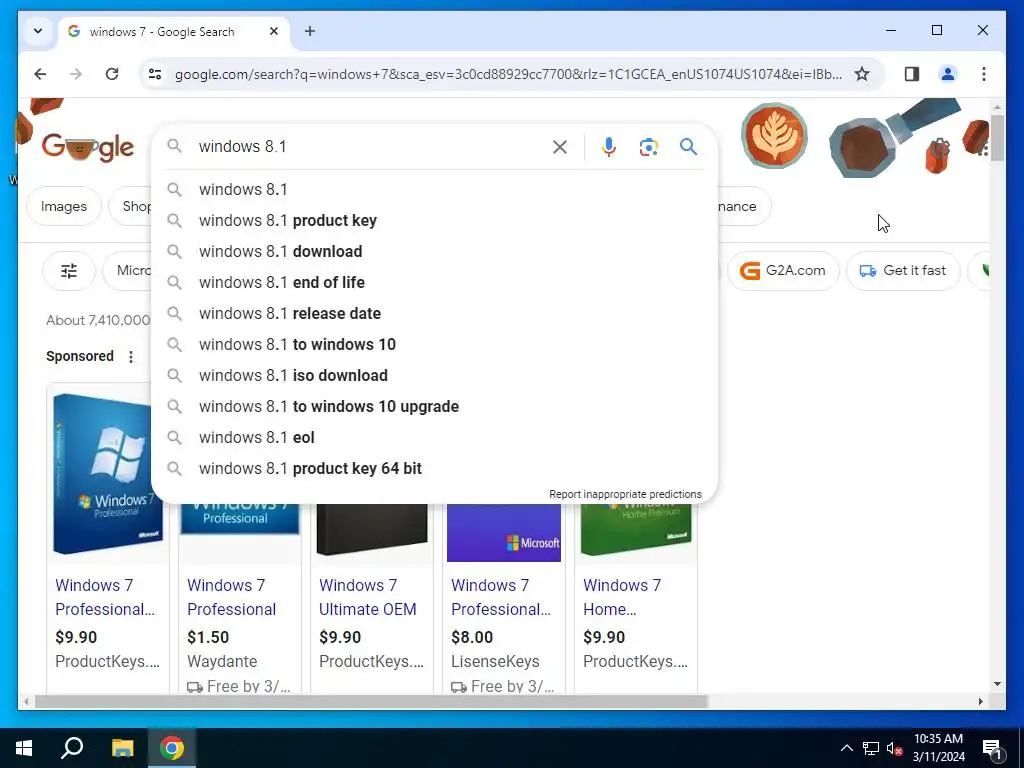
Task: Open the search filter tools icon
Action: pyautogui.click(x=69, y=270)
